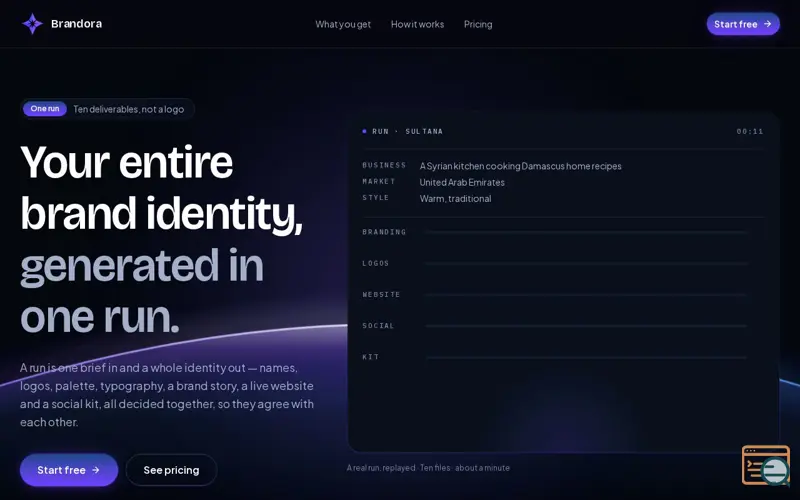The image size is (800, 500).
Task: Open the What you get section
Action: point(343,24)
